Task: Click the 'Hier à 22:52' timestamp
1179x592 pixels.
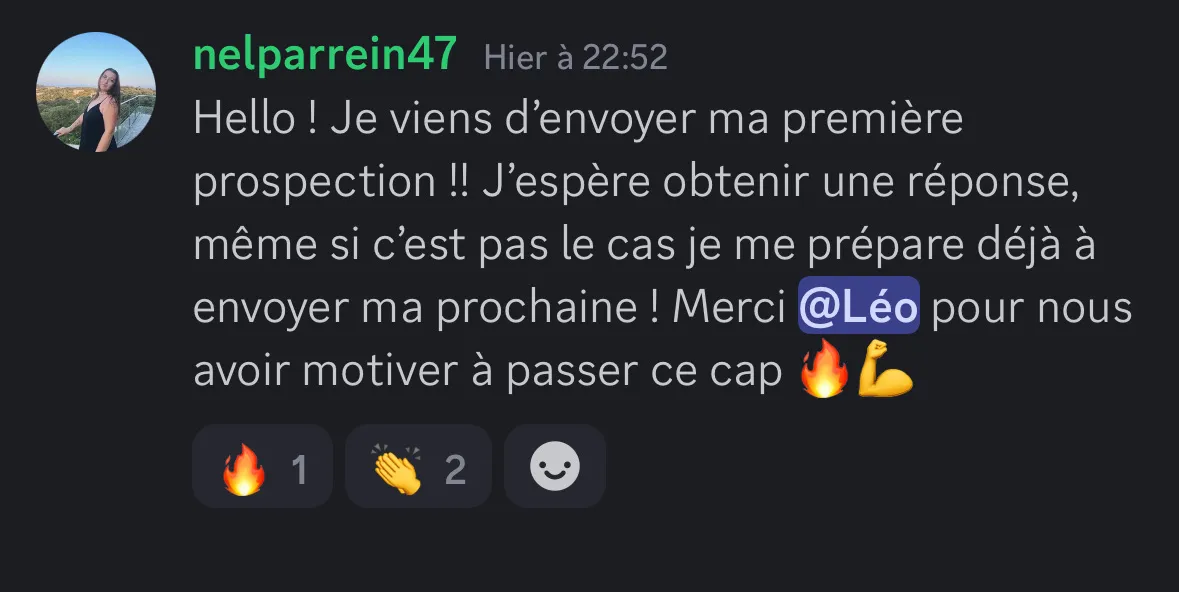Action: 576,58
